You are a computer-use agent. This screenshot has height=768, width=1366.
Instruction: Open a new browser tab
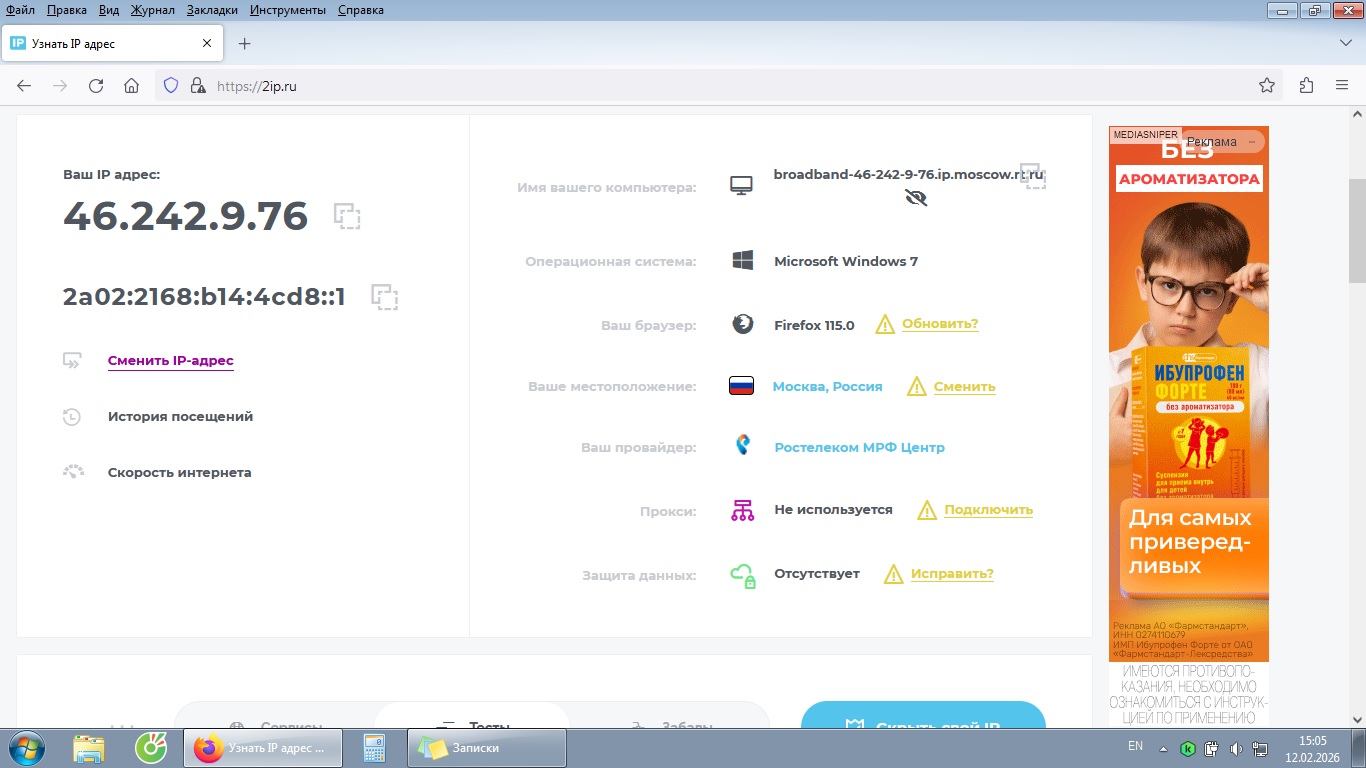point(244,44)
